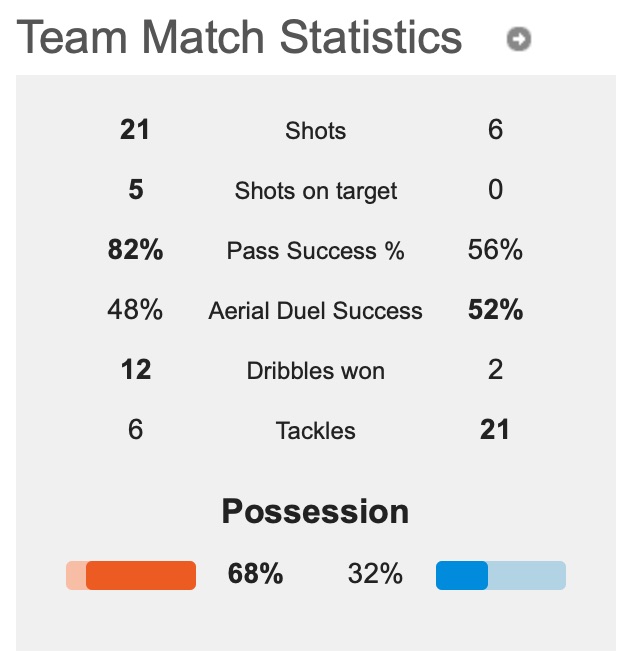The width and height of the screenshot is (628, 656).
Task: Click the 56% pass success value
Action: point(495,249)
